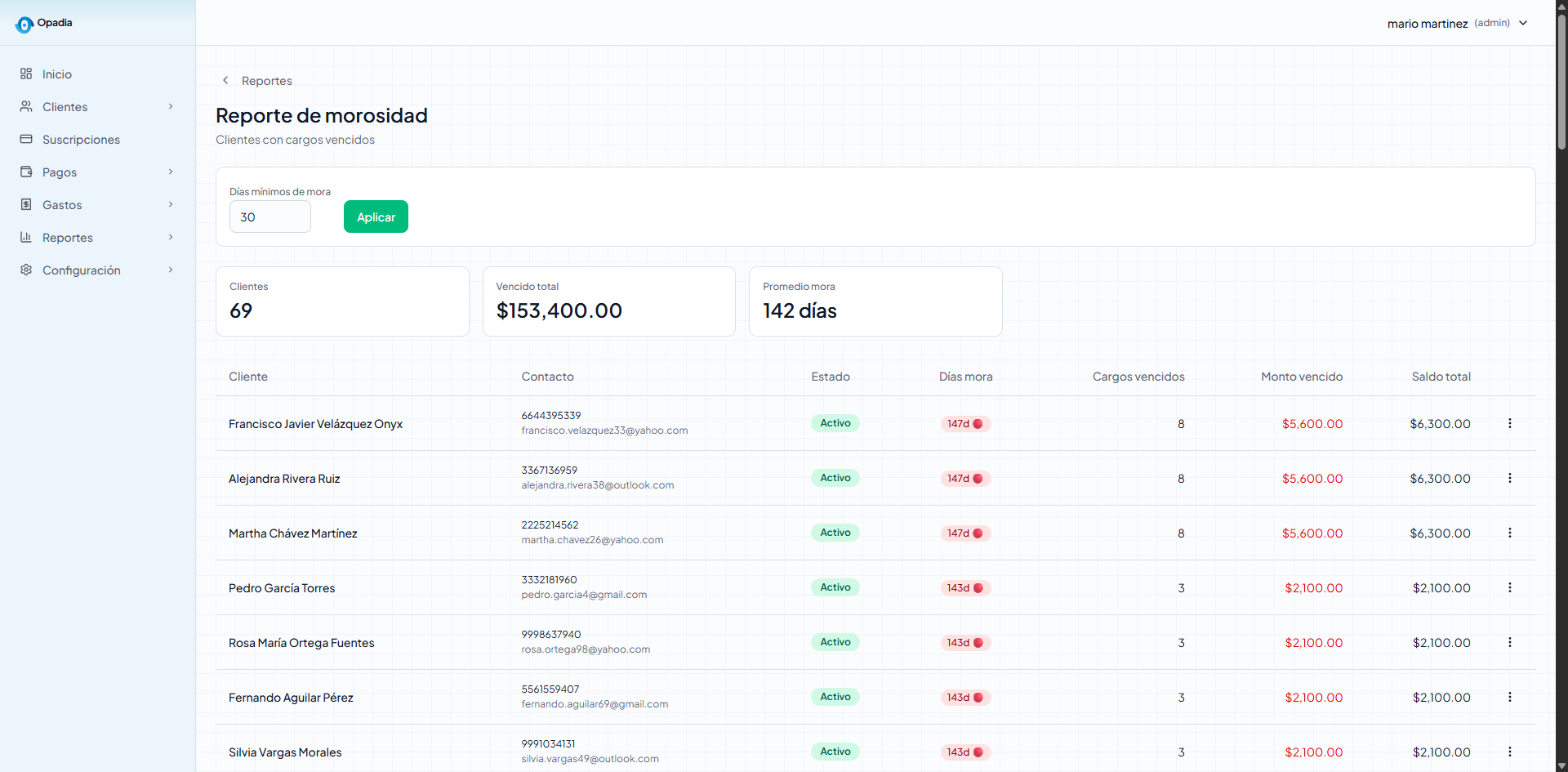Click the Monto vencido column header

point(1302,377)
